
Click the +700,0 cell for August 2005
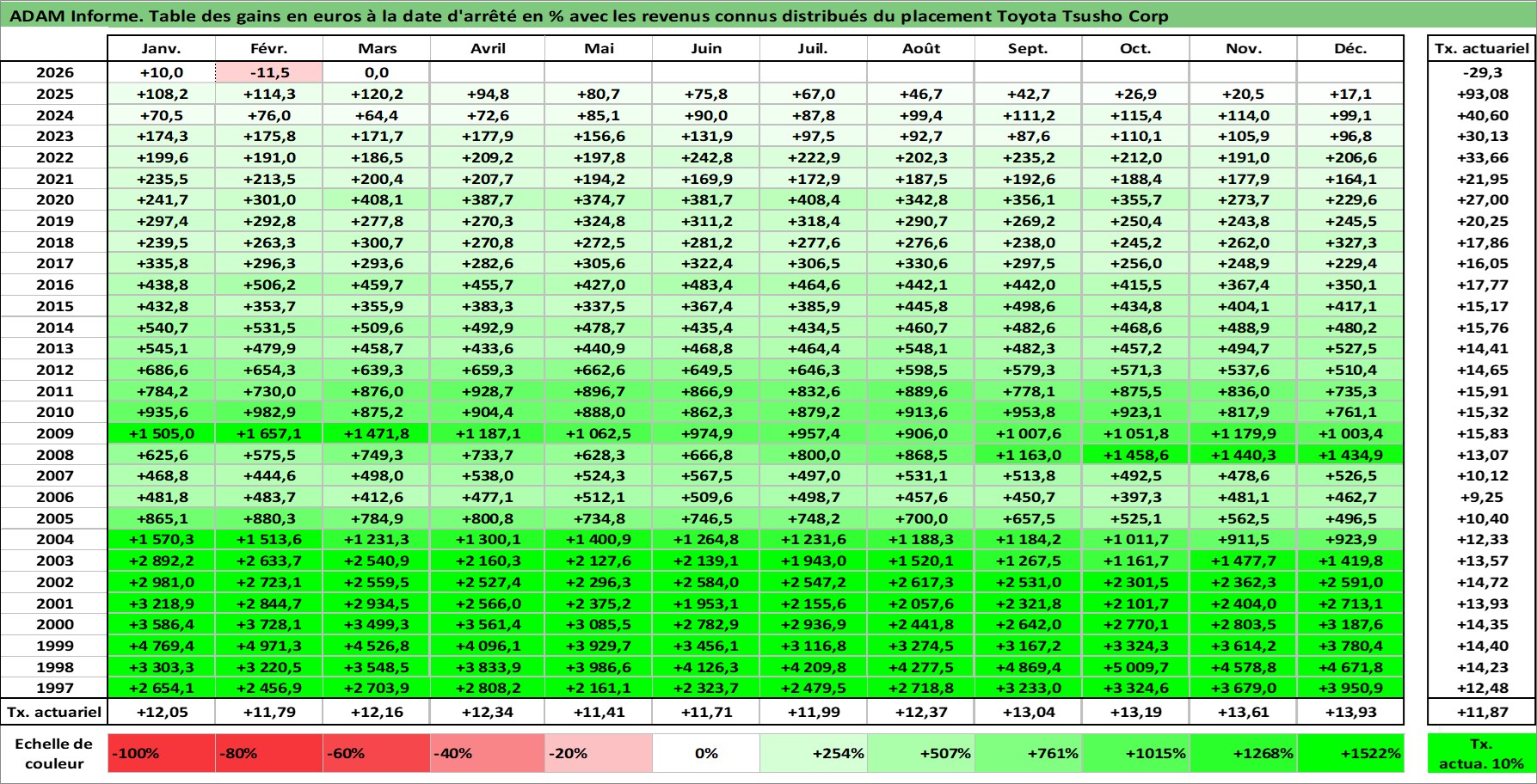click(920, 518)
